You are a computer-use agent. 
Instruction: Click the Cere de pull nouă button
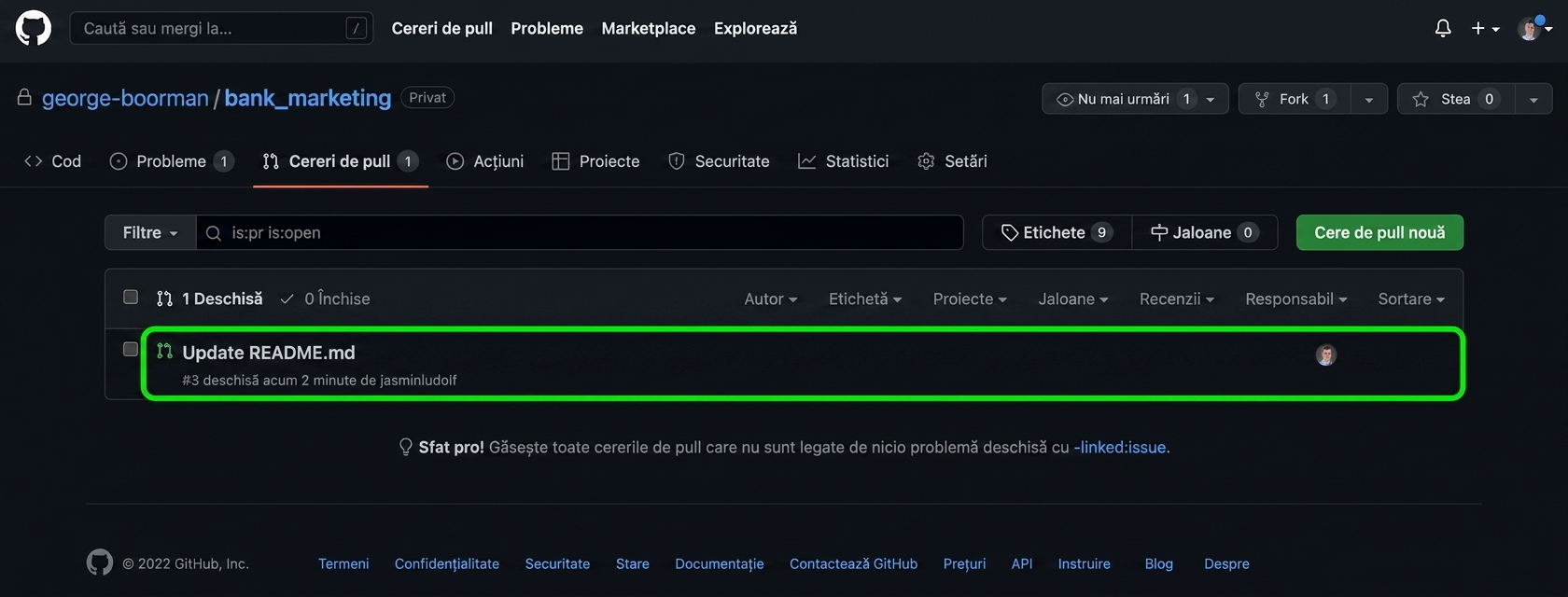pyautogui.click(x=1379, y=232)
